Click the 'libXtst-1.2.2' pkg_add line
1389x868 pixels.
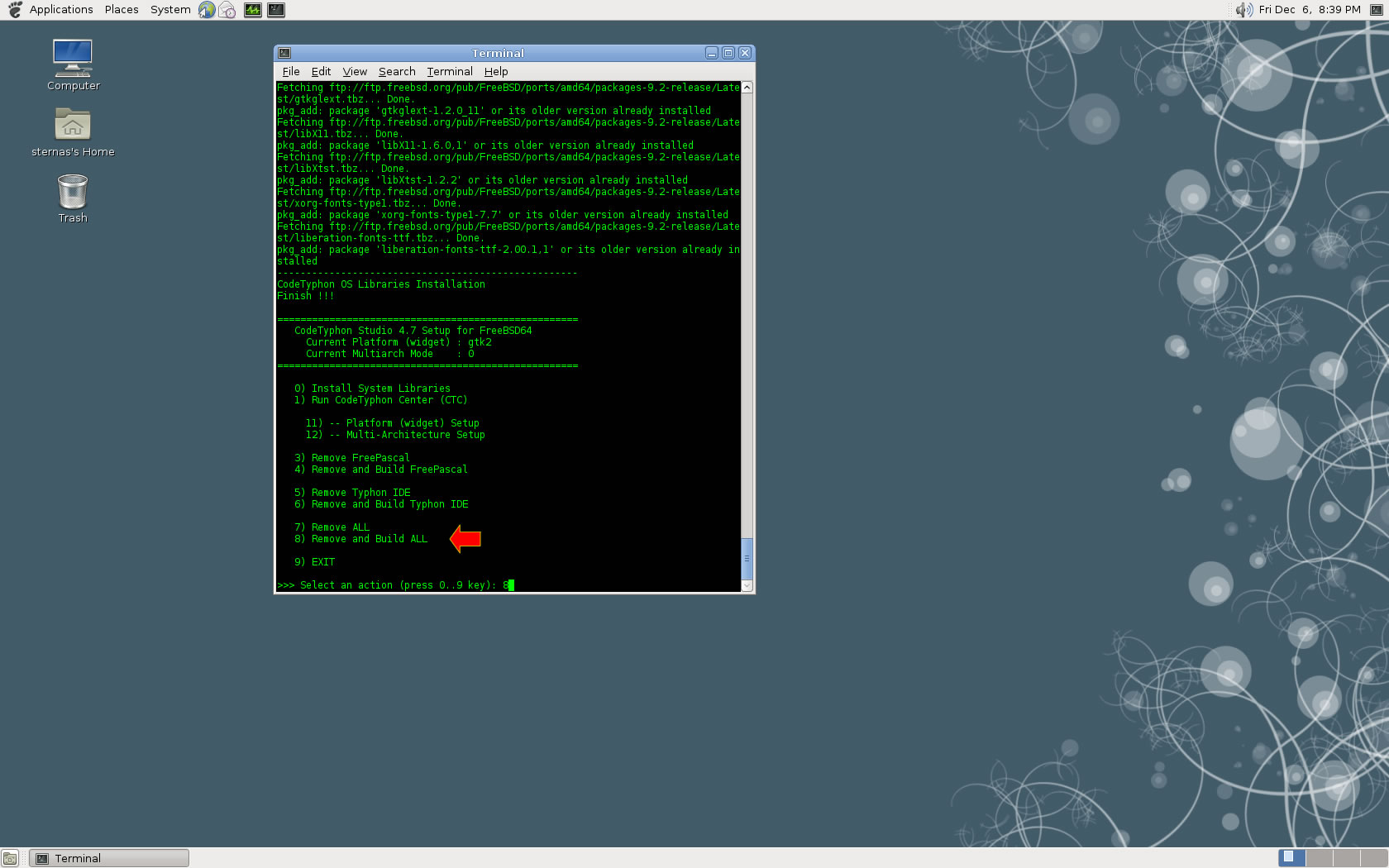(x=482, y=180)
